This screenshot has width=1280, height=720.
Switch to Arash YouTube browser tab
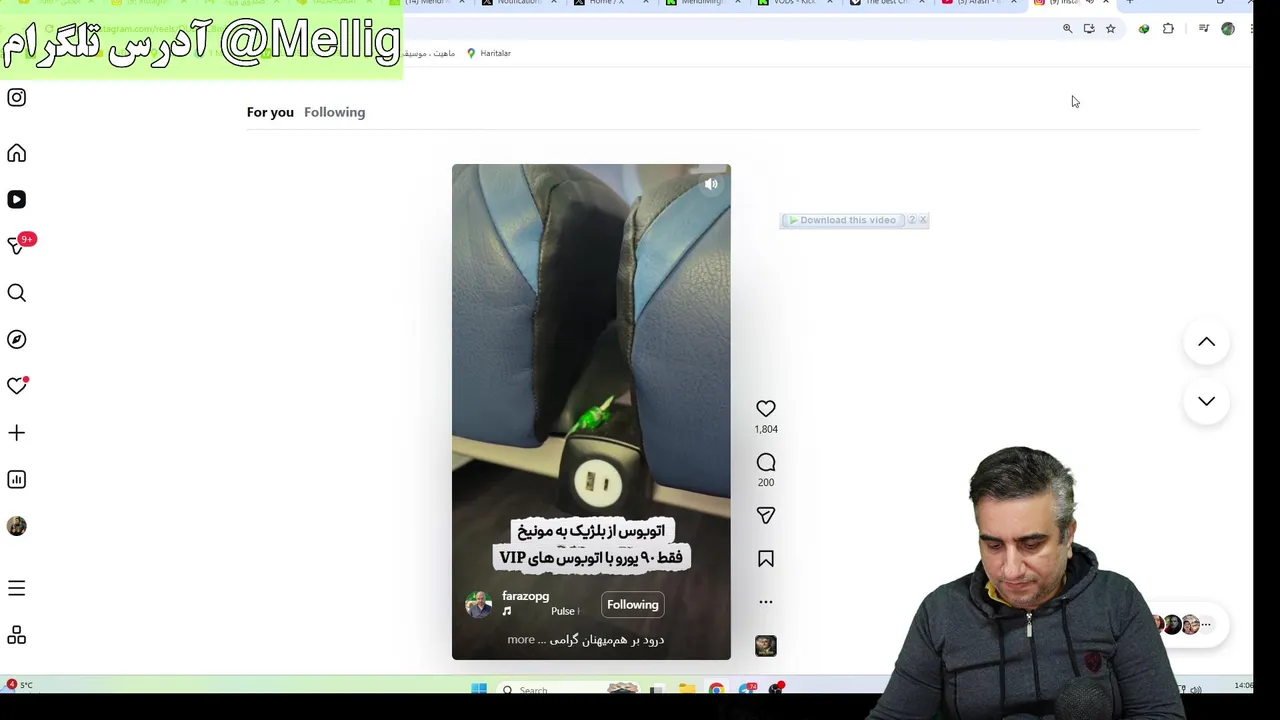click(978, 3)
